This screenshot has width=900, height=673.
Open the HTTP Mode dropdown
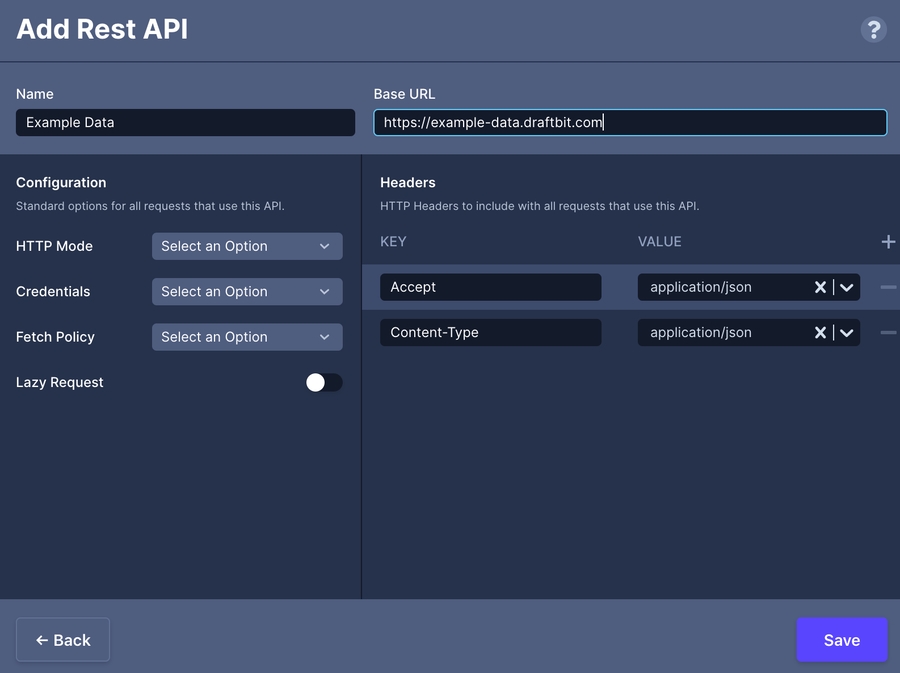[x=247, y=246]
